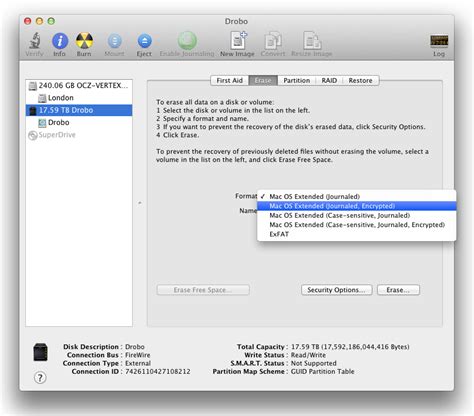Click the Drobo disk icon at bottom
Viewport: 474px width, 416px height.
40,352
